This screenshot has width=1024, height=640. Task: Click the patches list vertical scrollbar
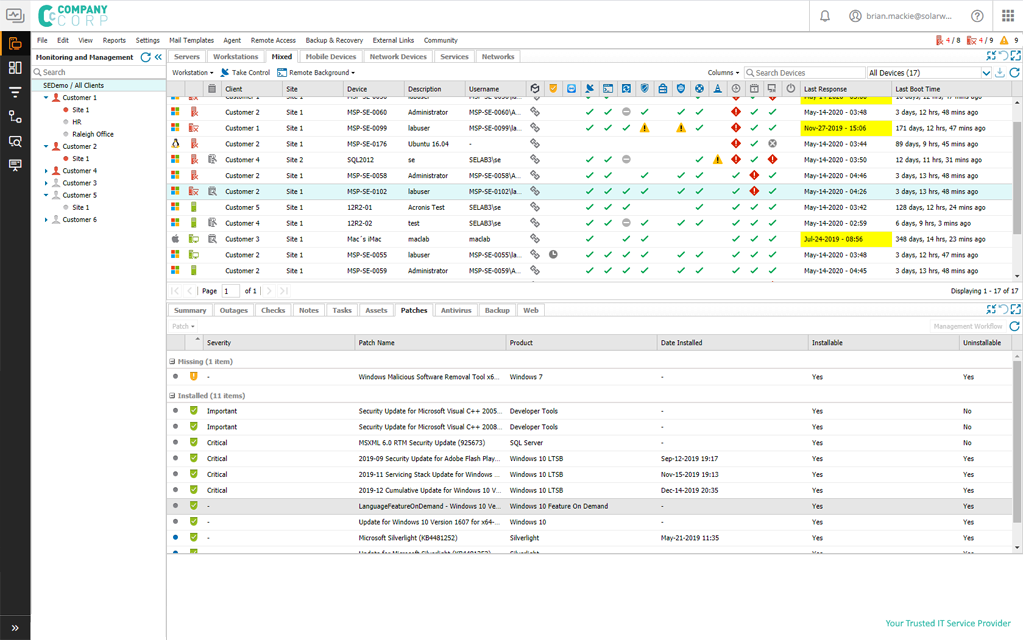1017,442
